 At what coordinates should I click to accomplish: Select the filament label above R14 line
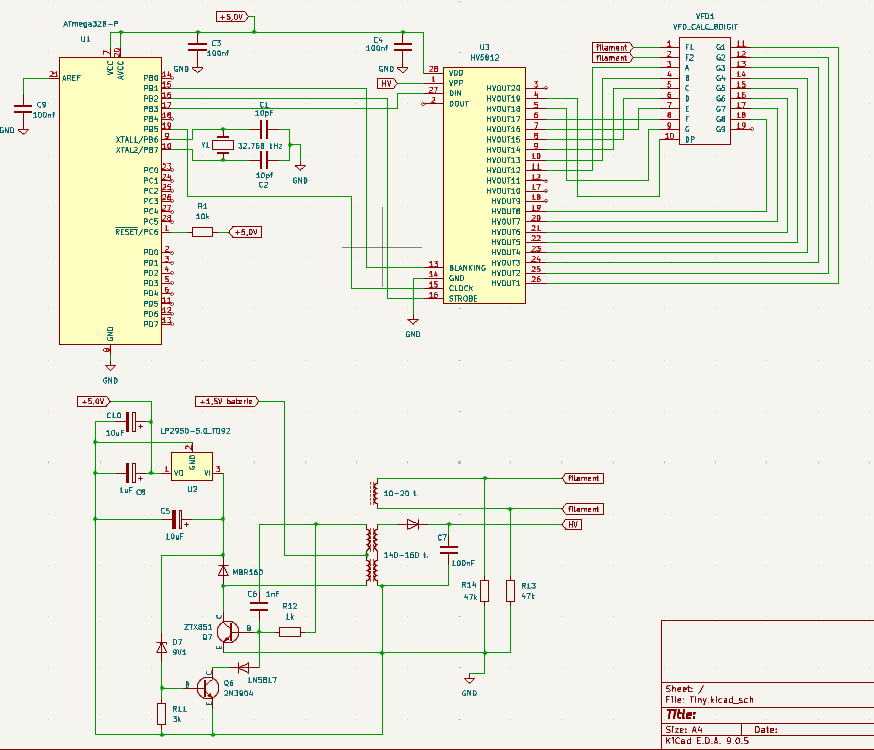tap(583, 478)
